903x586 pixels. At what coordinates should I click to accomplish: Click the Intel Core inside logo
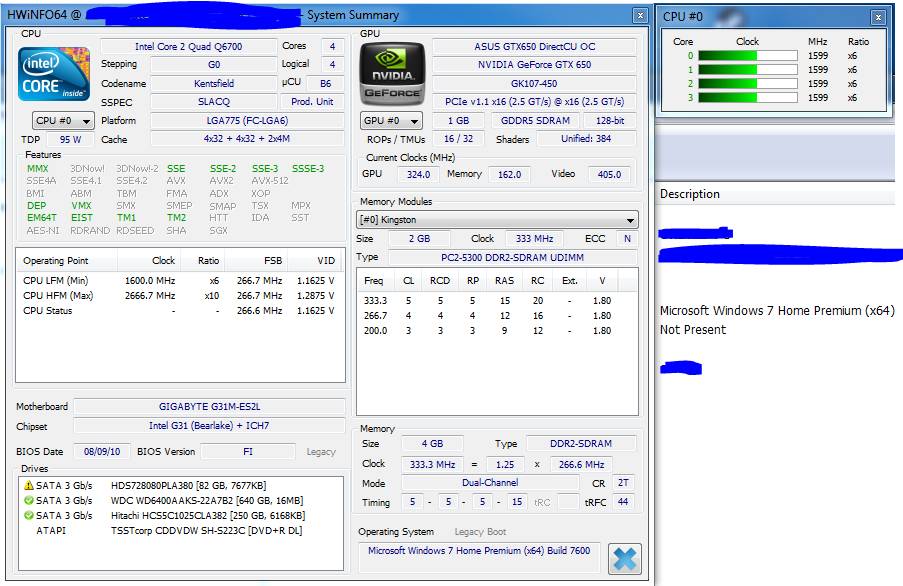54,74
